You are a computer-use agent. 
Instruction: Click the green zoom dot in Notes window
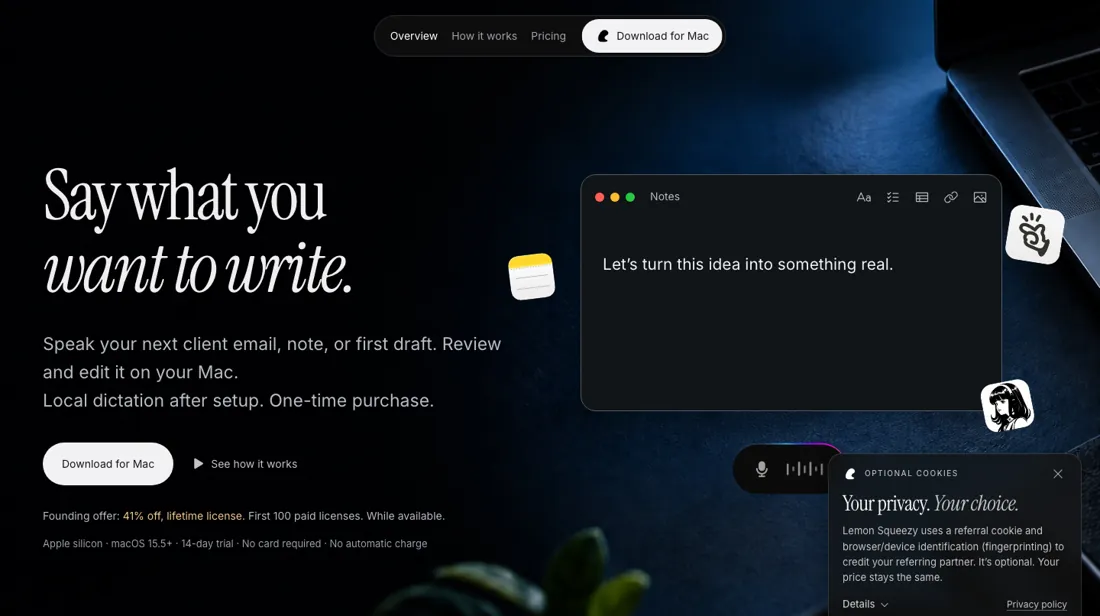[x=630, y=197]
